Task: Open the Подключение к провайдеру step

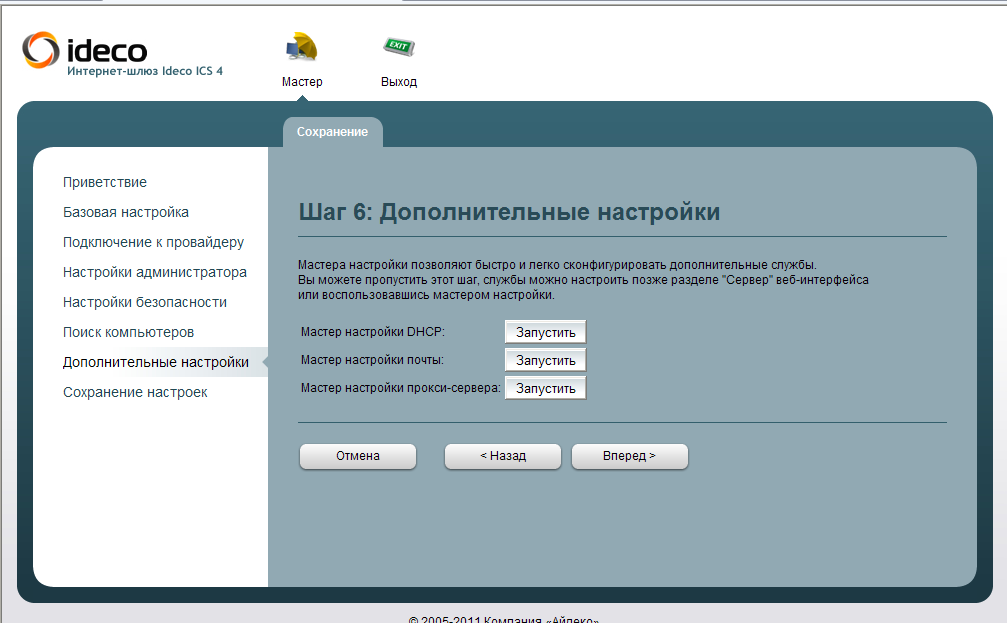Action: pos(153,242)
